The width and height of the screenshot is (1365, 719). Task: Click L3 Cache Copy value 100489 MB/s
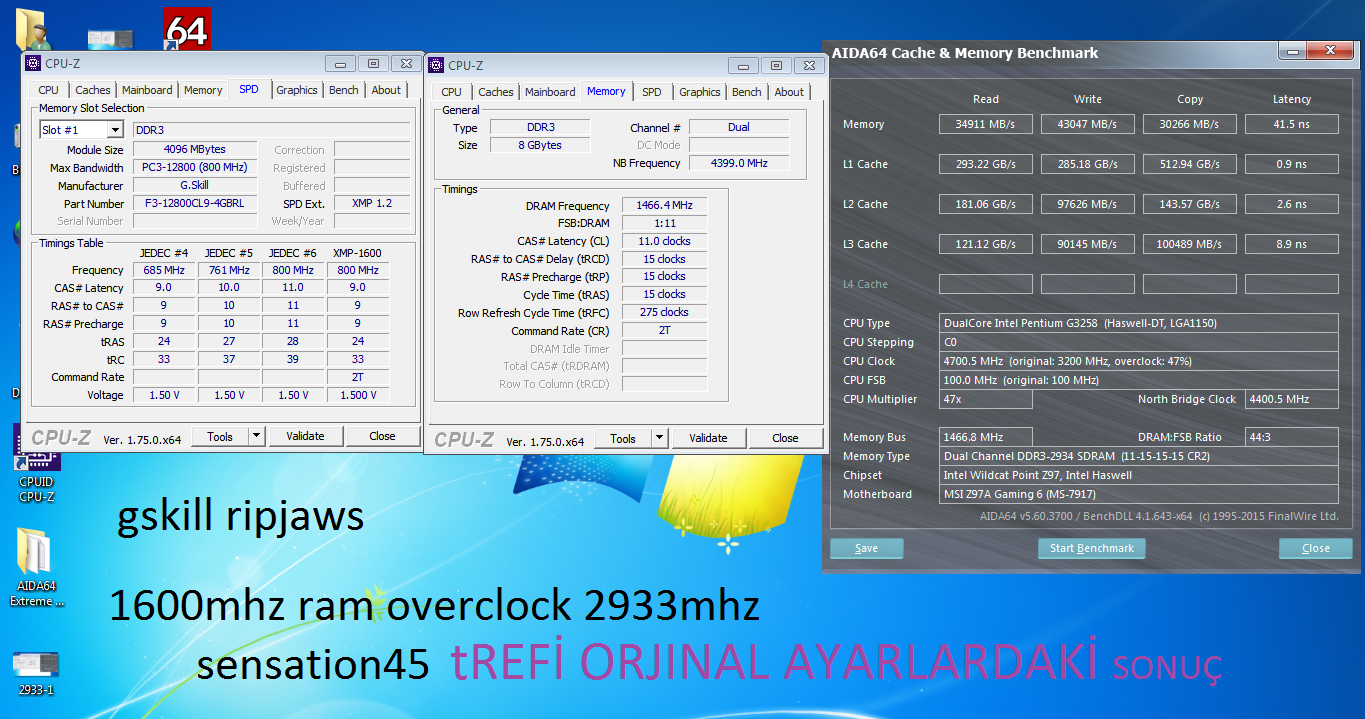pyautogui.click(x=1190, y=244)
